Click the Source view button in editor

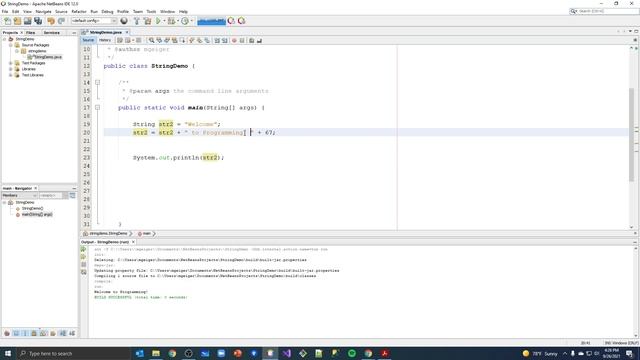click(88, 40)
